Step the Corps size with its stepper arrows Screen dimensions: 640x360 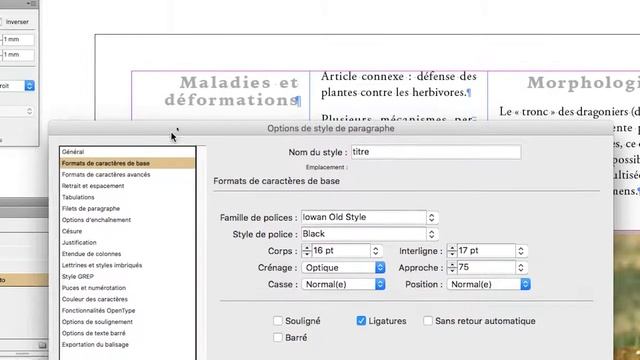(307, 251)
